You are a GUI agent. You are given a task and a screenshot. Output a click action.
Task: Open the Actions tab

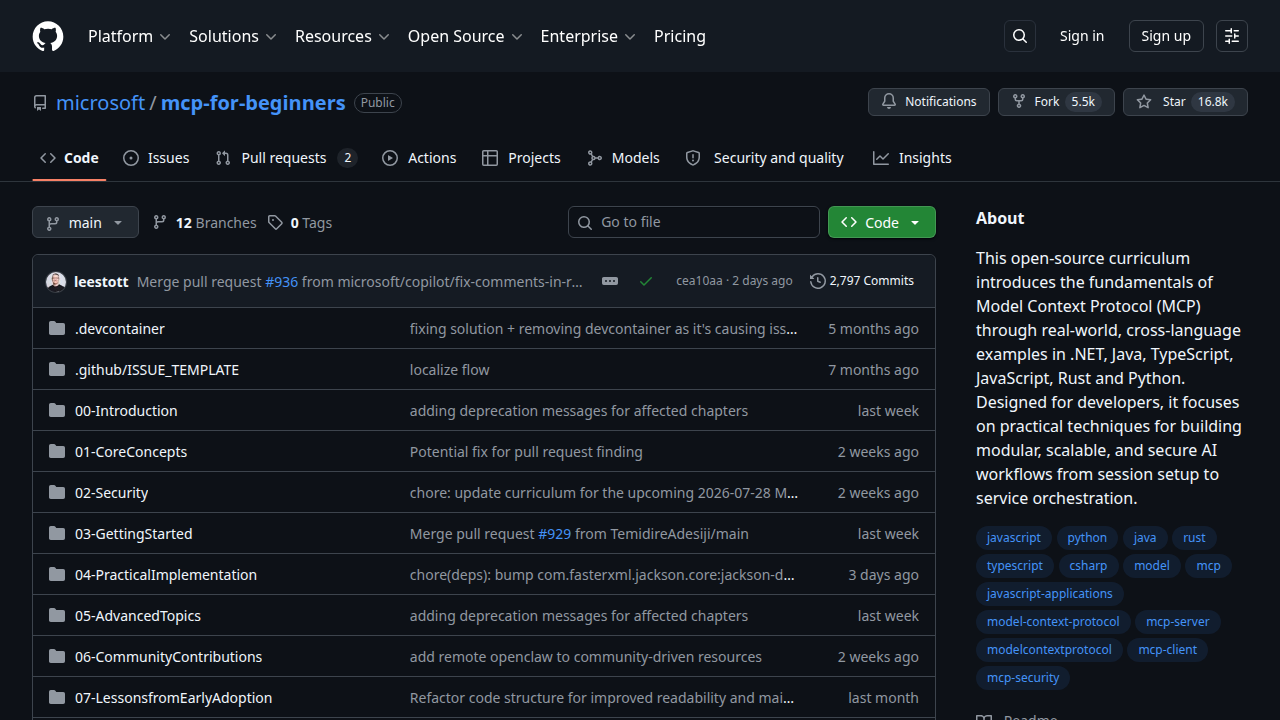pyautogui.click(x=419, y=158)
